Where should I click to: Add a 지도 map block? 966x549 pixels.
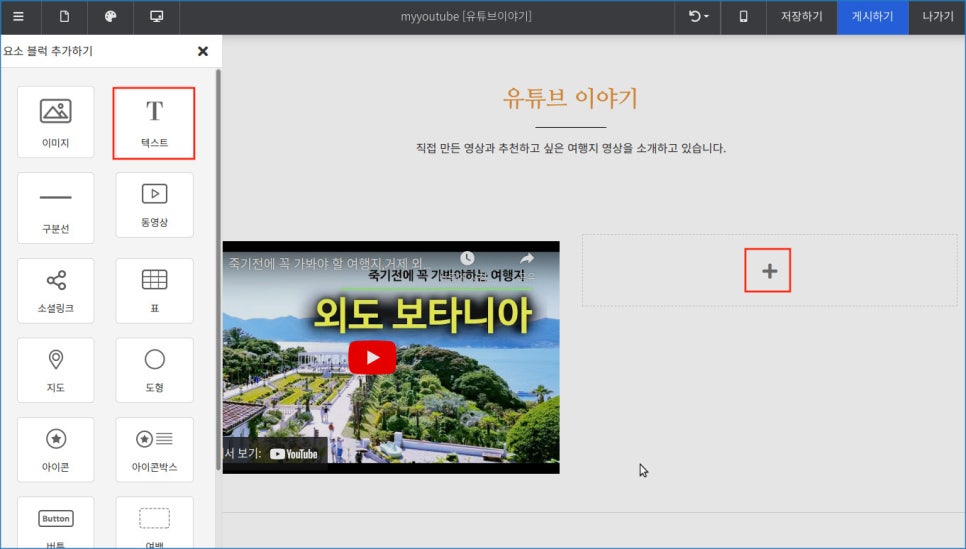coord(55,370)
